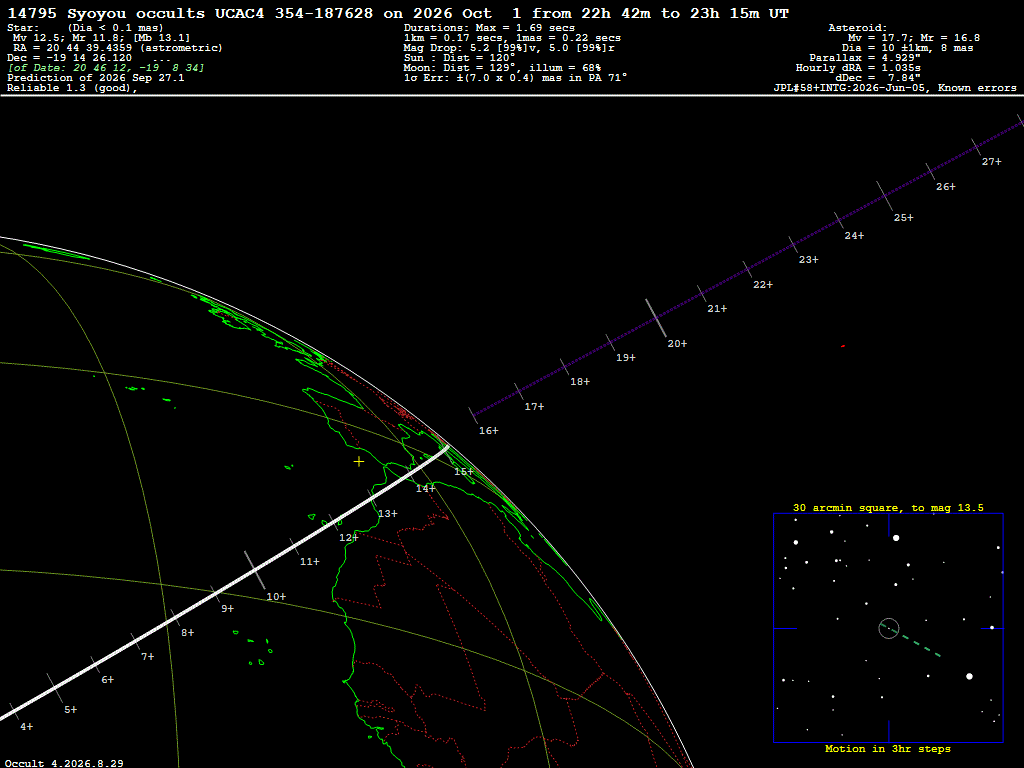The width and height of the screenshot is (1024, 768).
Task: Click the 4+ tick at path's lower end
Action: 26,726
